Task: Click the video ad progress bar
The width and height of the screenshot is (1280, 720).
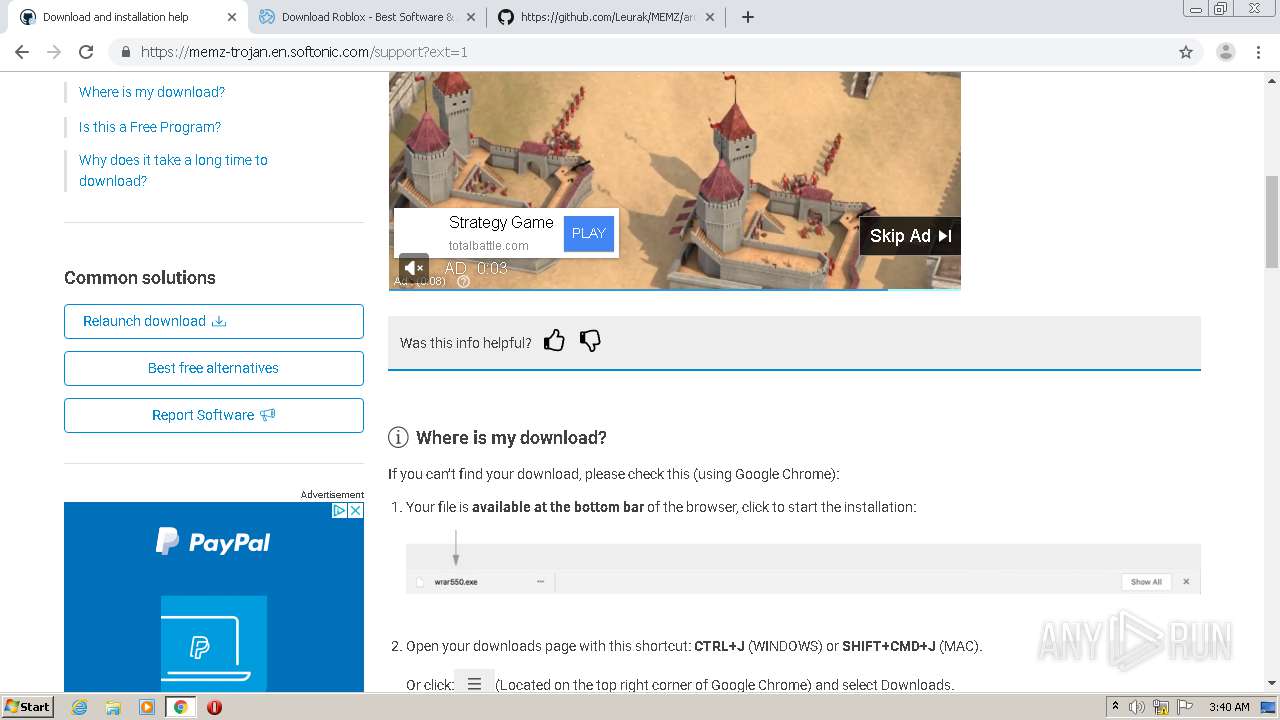Action: coord(674,289)
